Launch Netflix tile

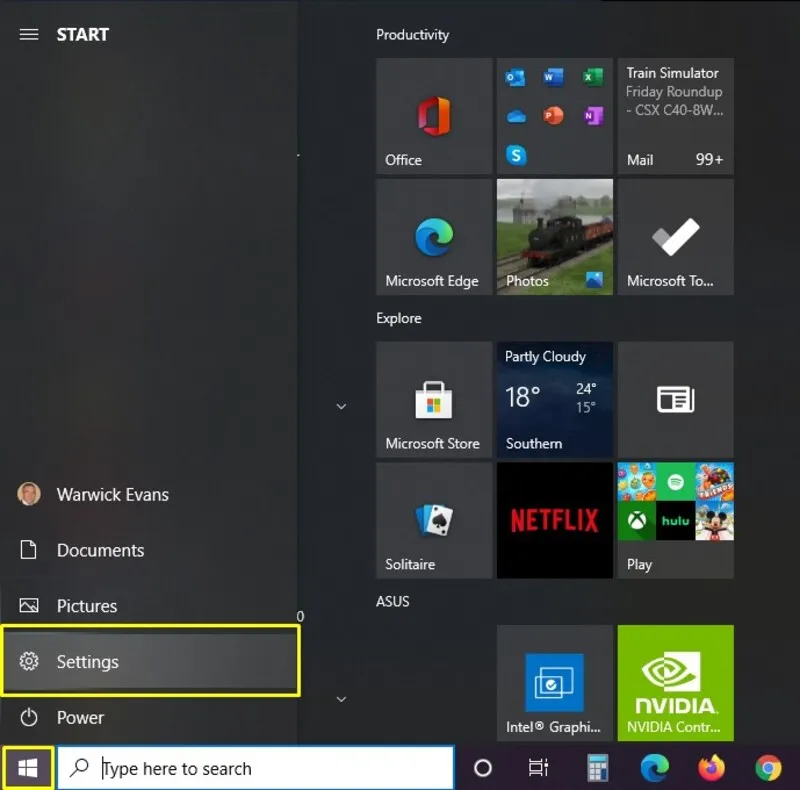pos(555,521)
